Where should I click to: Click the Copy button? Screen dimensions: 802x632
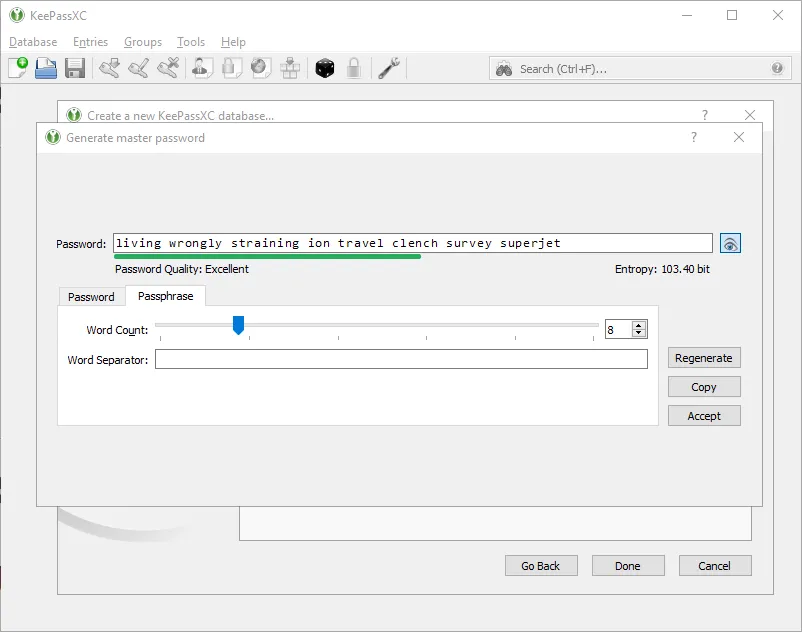[704, 387]
